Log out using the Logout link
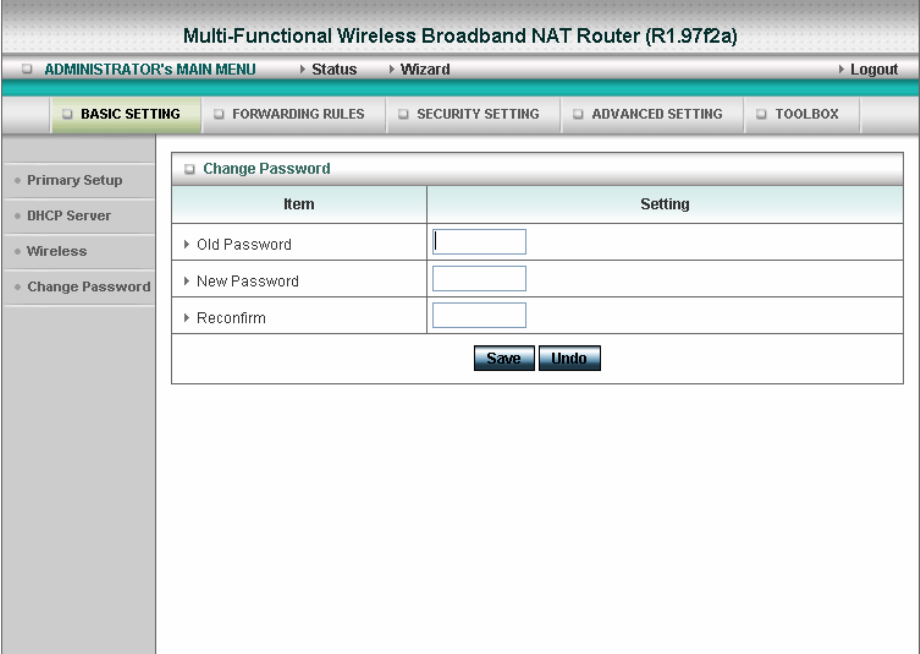The height and width of the screenshot is (654, 920). tap(874, 69)
